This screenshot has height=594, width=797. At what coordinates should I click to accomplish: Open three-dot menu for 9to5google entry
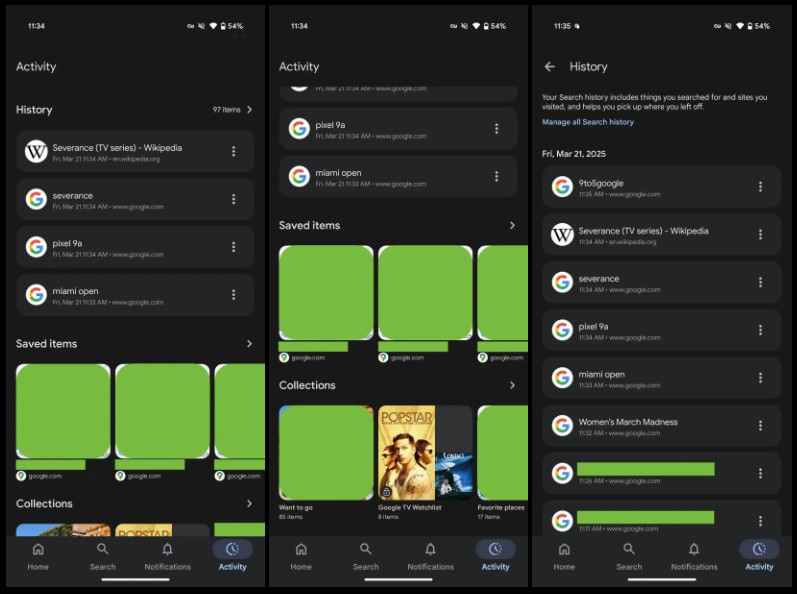pyautogui.click(x=760, y=187)
